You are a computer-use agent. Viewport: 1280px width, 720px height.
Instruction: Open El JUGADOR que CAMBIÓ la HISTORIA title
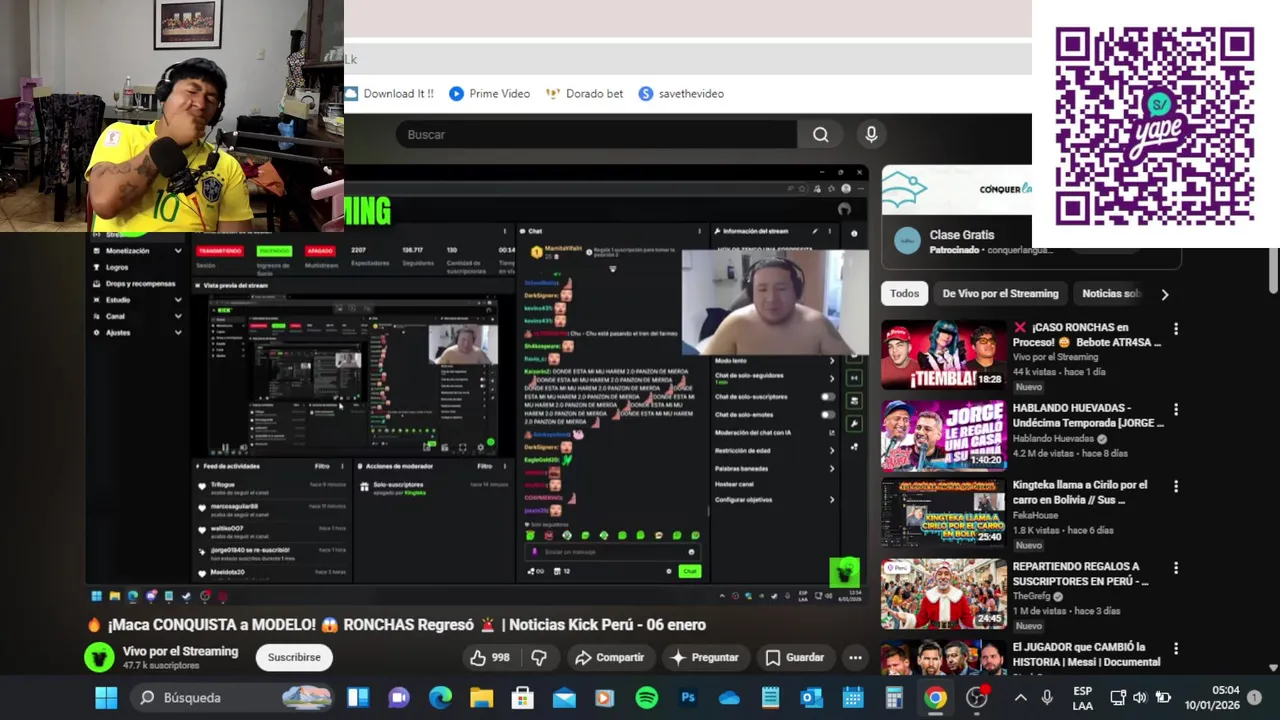pyautogui.click(x=1086, y=654)
